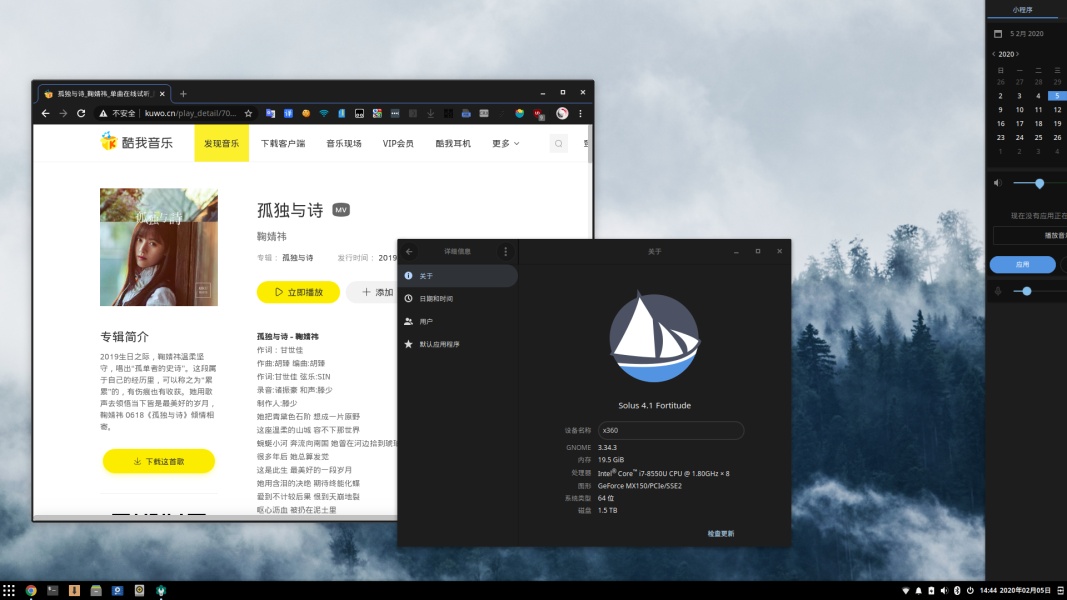This screenshot has width=1067, height=600.
Task: Go to previous year in calendar
Action: [994, 54]
